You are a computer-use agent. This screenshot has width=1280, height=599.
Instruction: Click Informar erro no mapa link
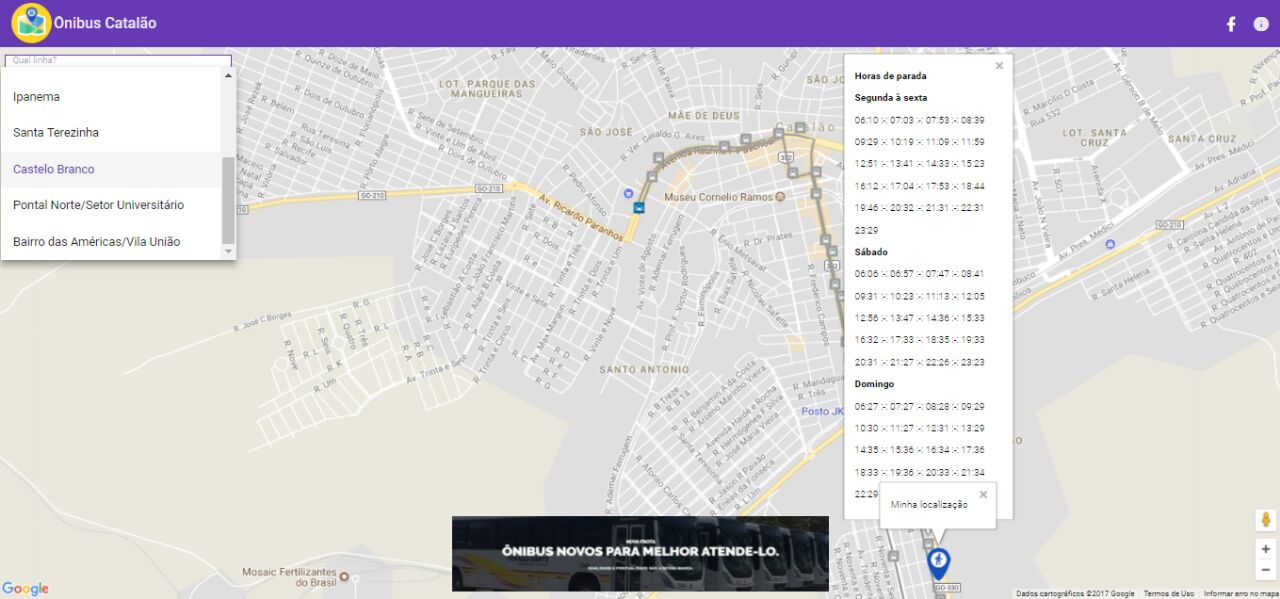[1240, 593]
